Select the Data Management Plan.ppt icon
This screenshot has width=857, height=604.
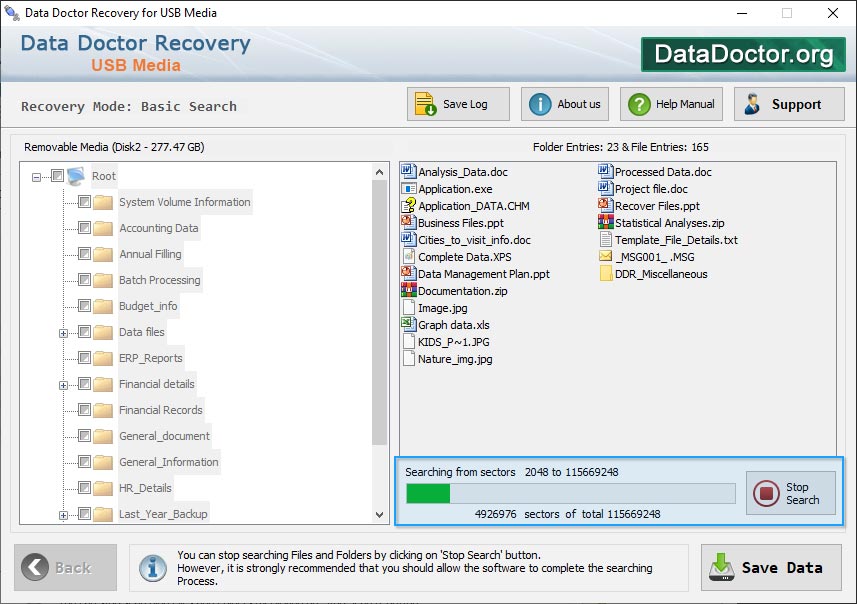point(408,273)
